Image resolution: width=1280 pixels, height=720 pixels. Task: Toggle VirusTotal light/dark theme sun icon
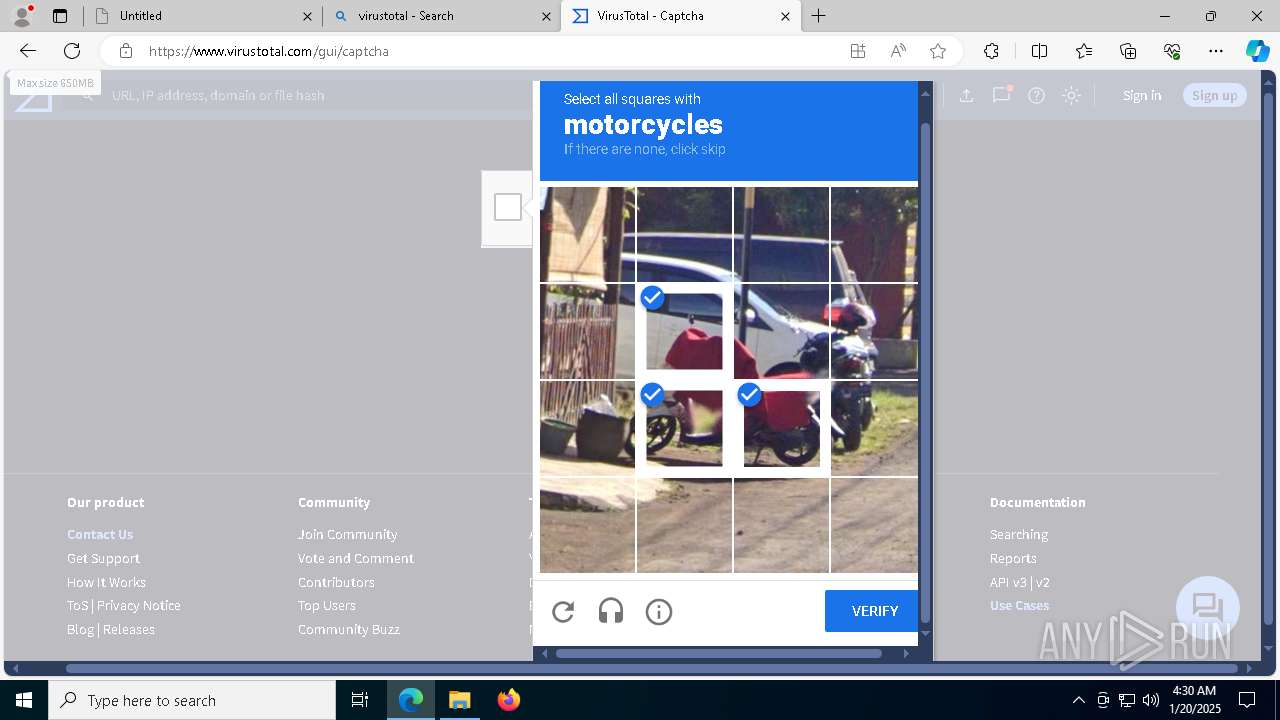click(1072, 95)
